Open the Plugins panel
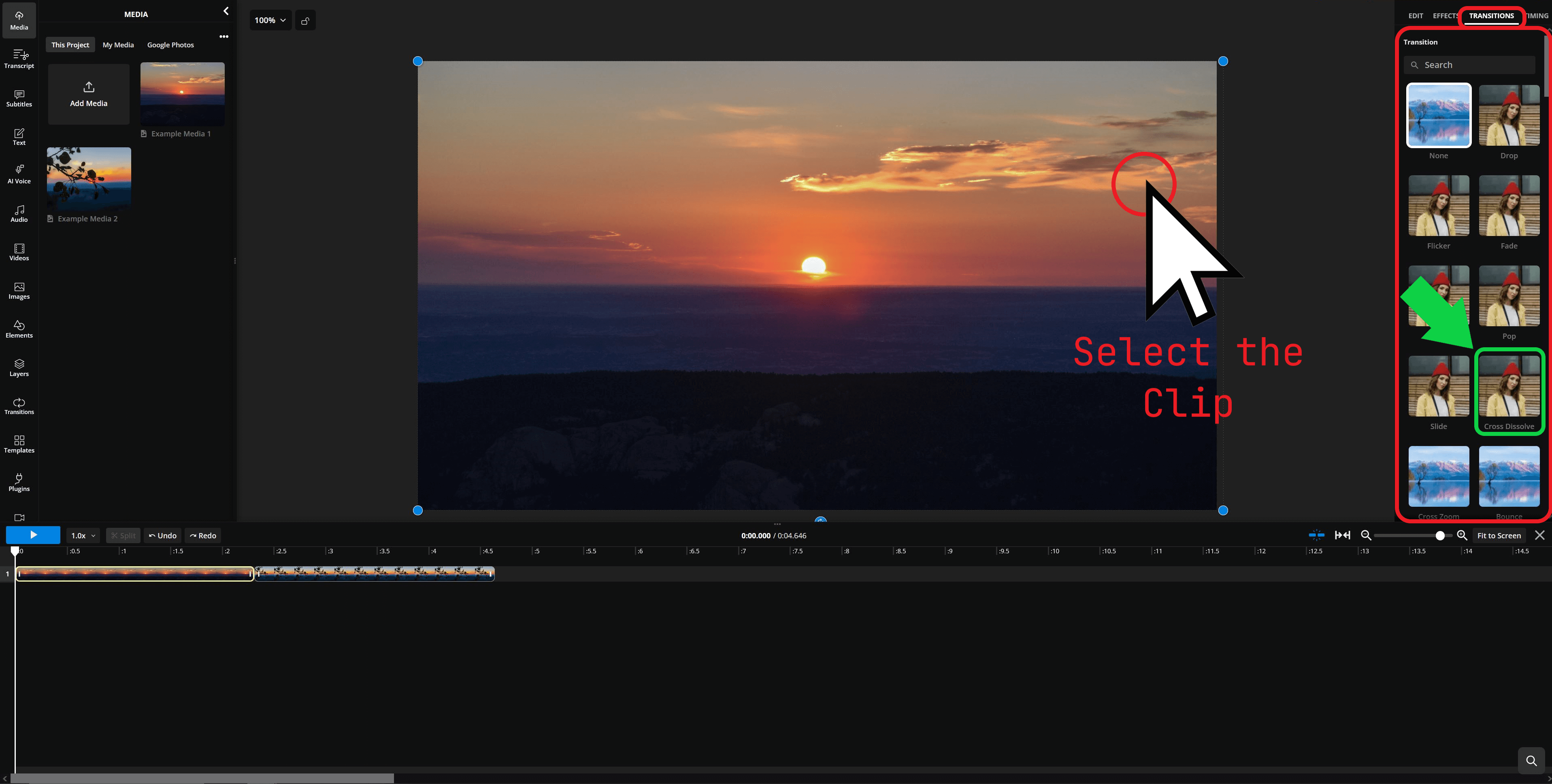1552x784 pixels. pos(19,483)
